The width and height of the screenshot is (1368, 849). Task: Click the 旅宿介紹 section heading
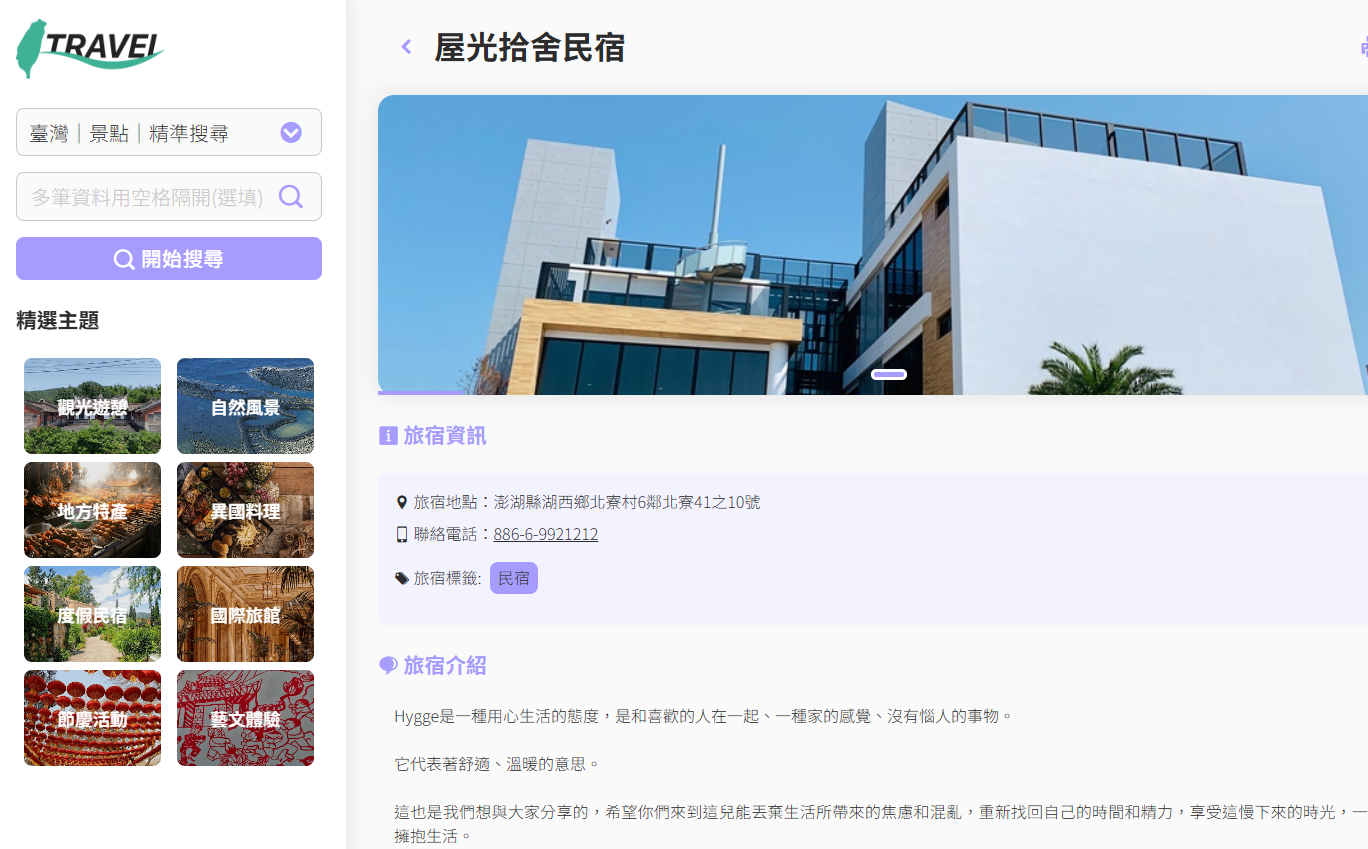tap(445, 666)
